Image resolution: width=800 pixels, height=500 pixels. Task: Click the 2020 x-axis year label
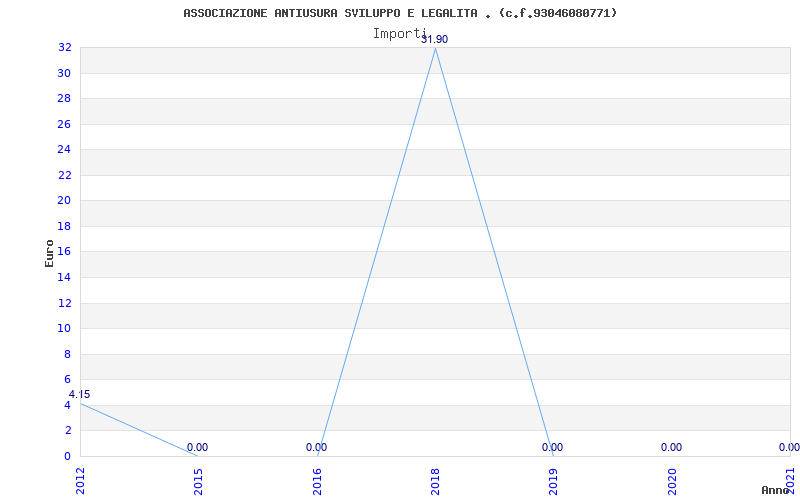coord(672,481)
